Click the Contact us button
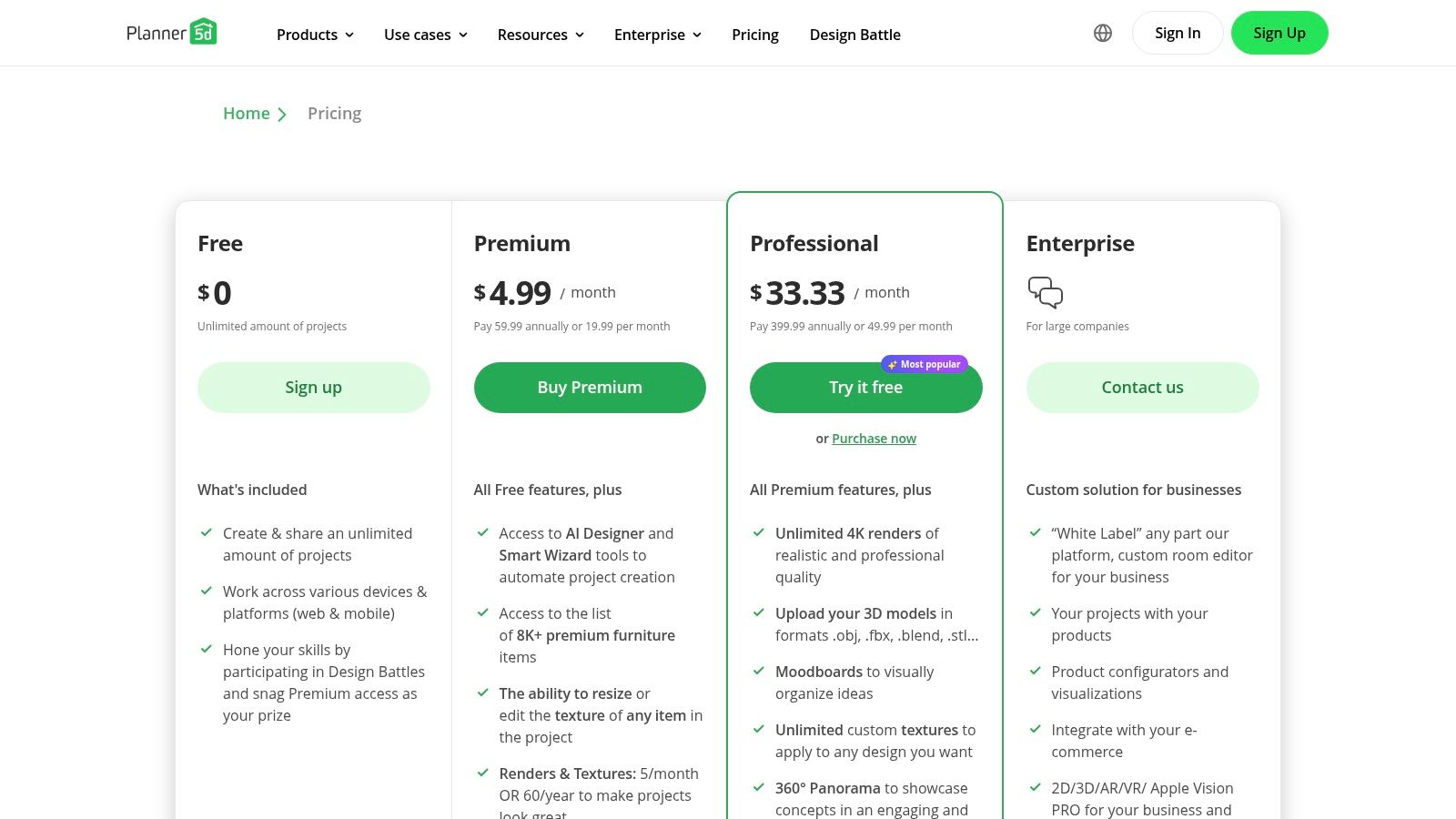The image size is (1456, 819). tap(1142, 388)
